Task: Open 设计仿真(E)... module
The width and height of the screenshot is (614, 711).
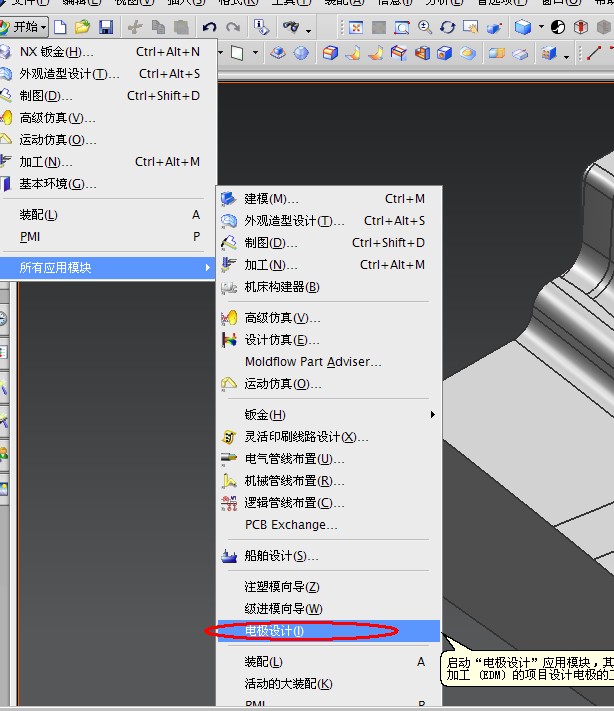Action: [x=329, y=340]
